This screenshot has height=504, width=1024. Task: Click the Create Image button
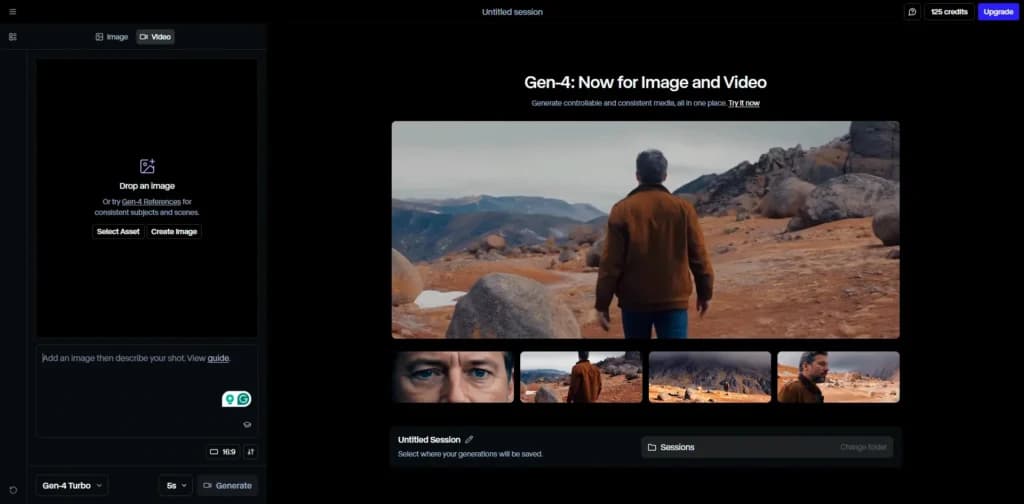tap(174, 232)
